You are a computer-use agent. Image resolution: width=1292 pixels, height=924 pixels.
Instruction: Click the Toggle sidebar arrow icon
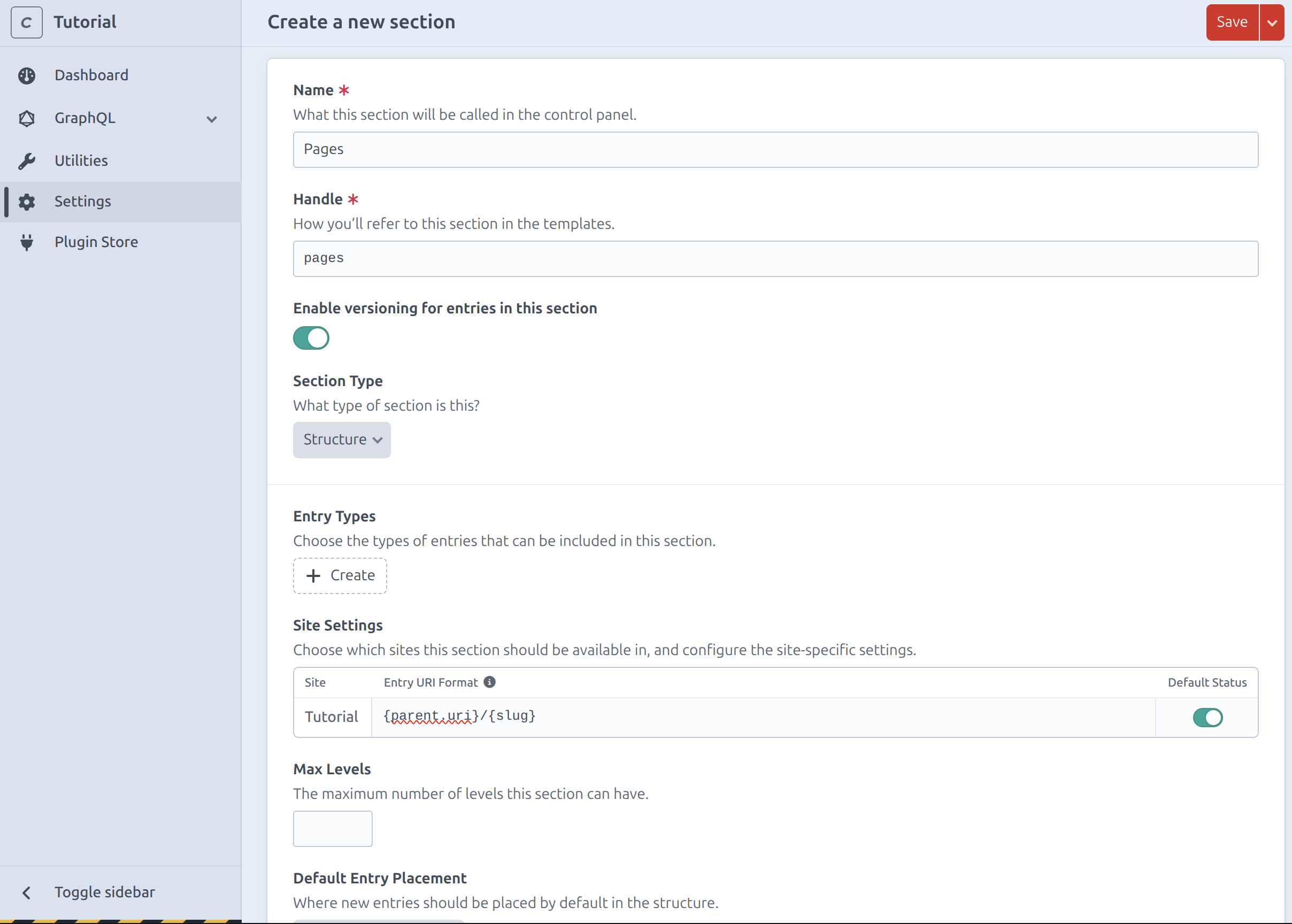click(x=27, y=892)
